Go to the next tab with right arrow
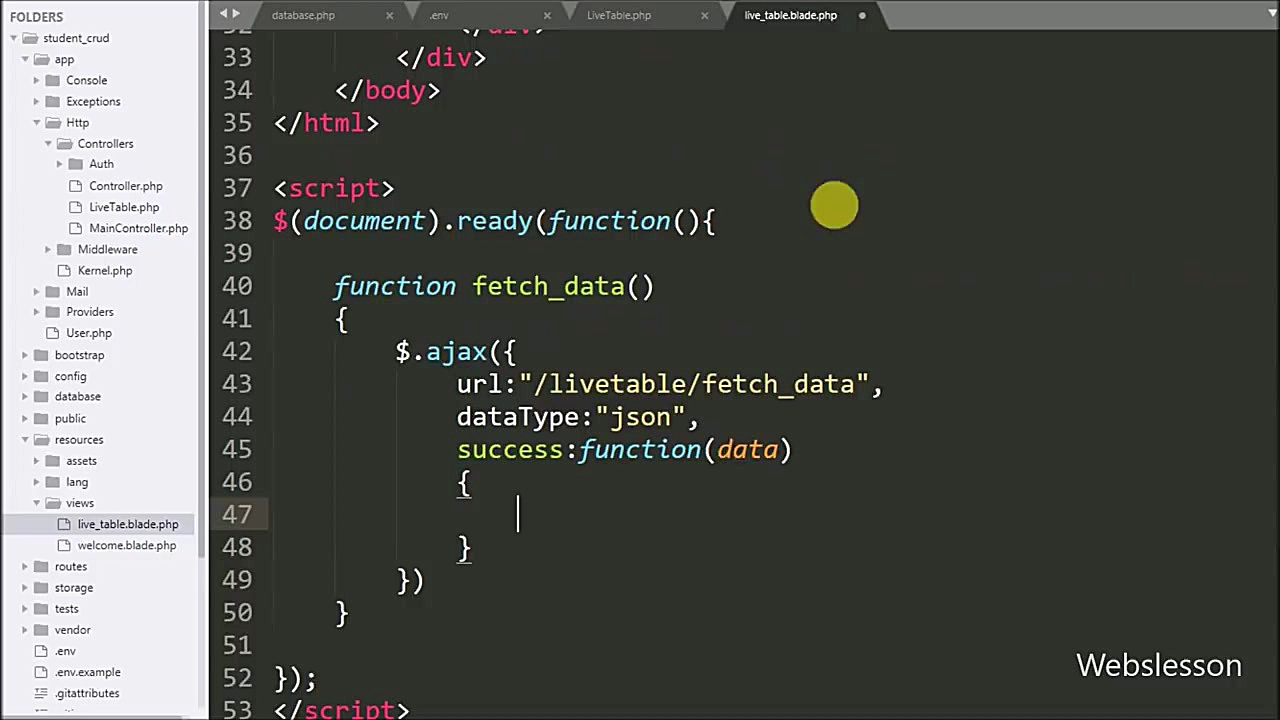Screen dimensions: 1280x720 236,13
